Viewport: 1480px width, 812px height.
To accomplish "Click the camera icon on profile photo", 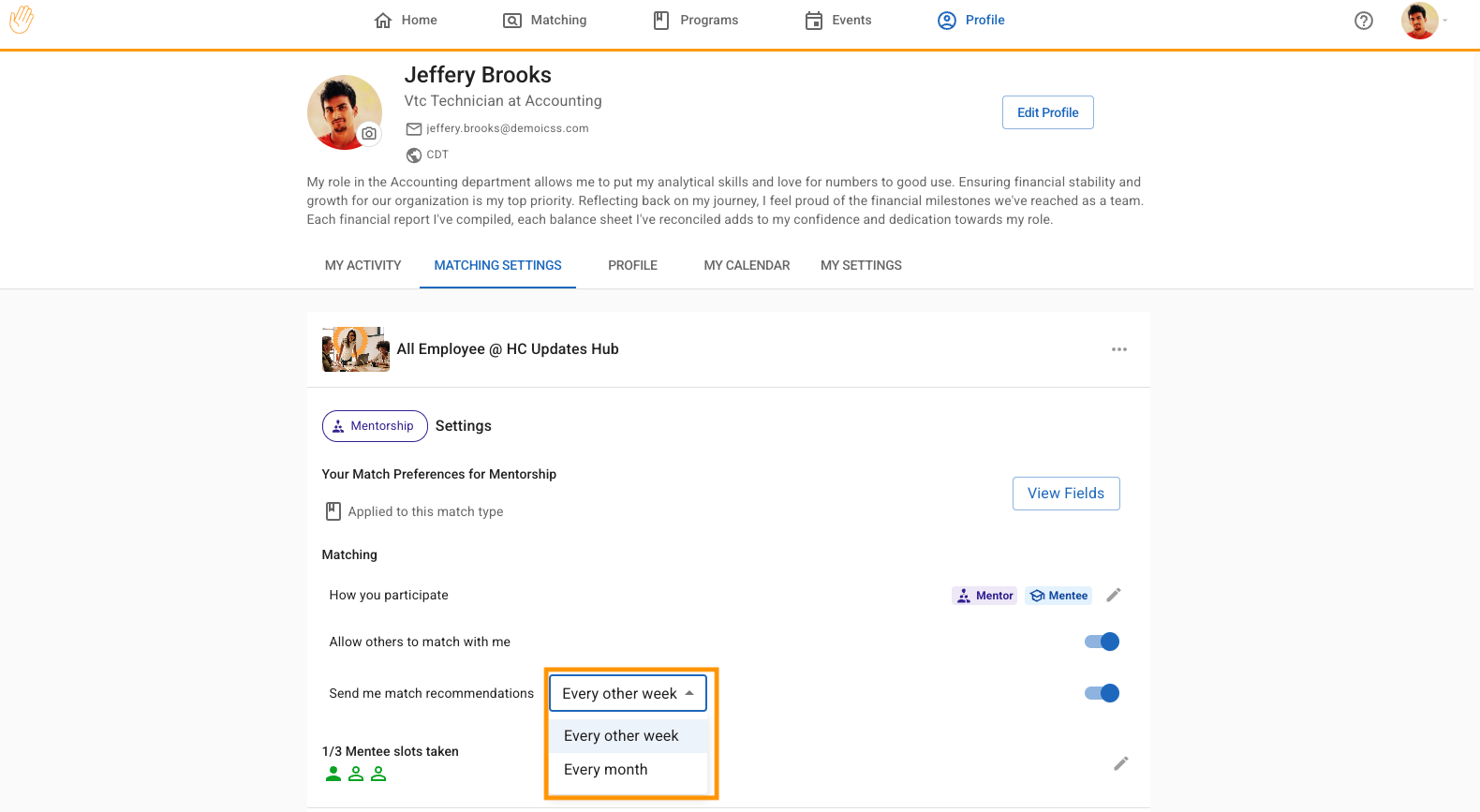I will tap(369, 134).
